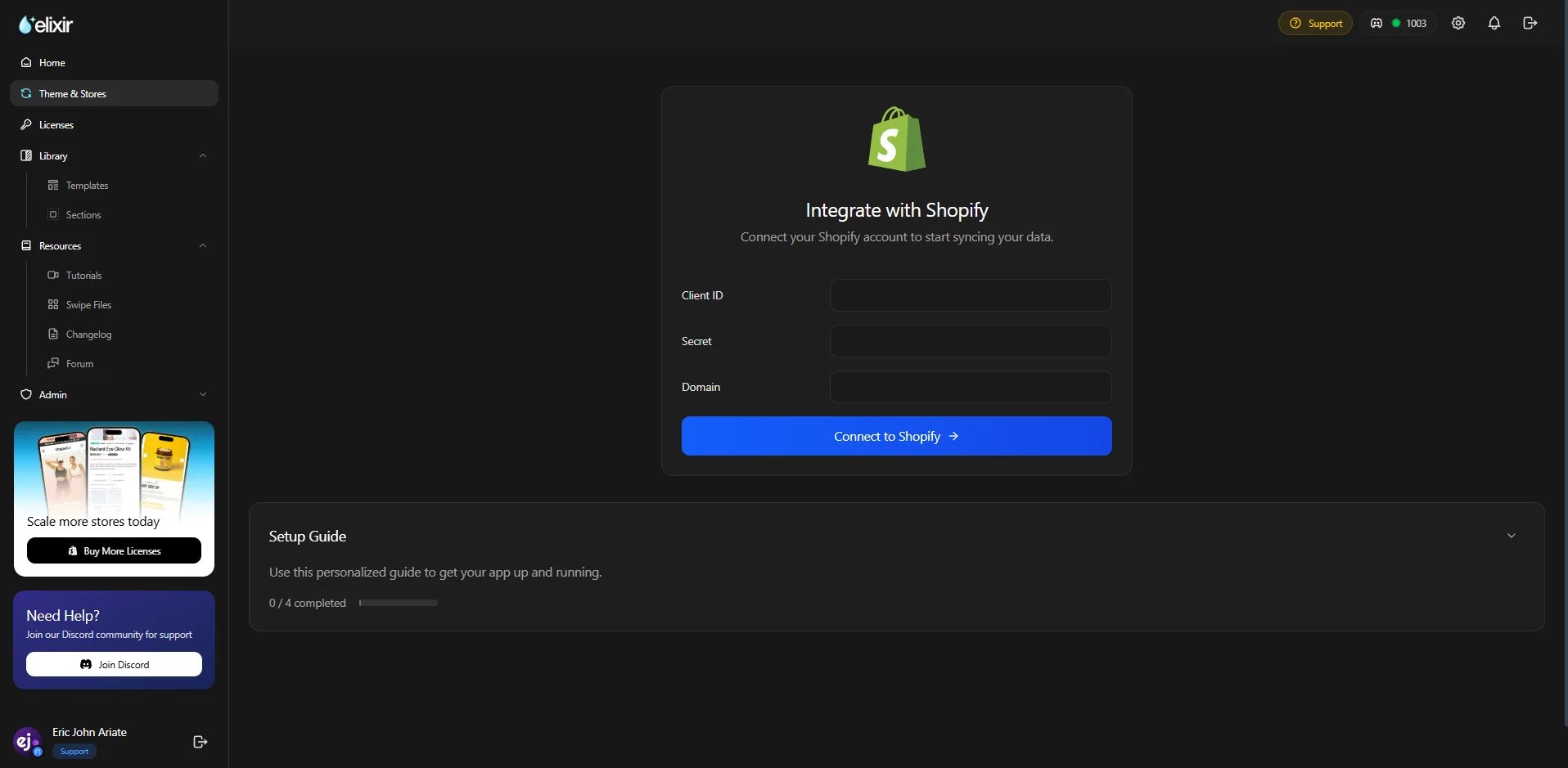
Task: Click the Eric John Ariate avatar
Action: point(27,742)
